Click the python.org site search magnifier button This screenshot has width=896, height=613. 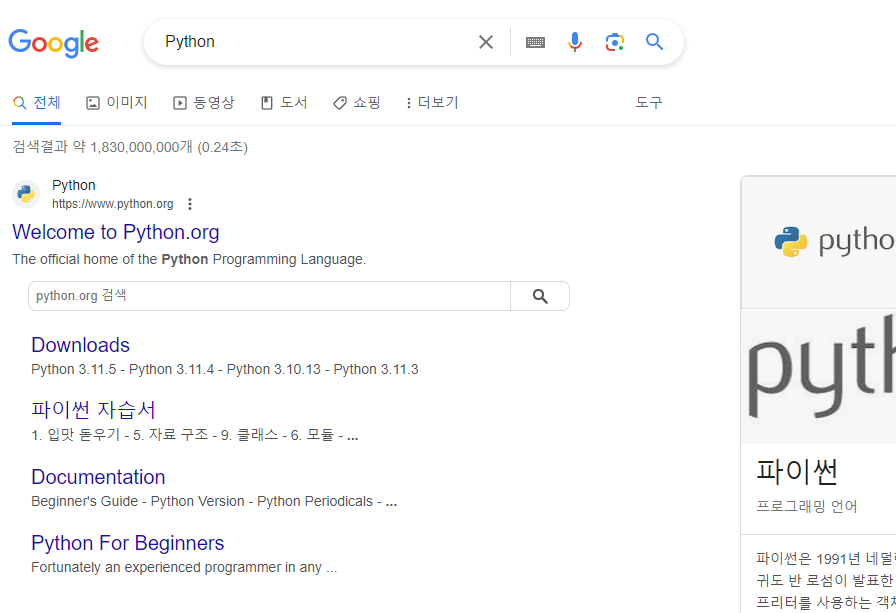pyautogui.click(x=540, y=296)
